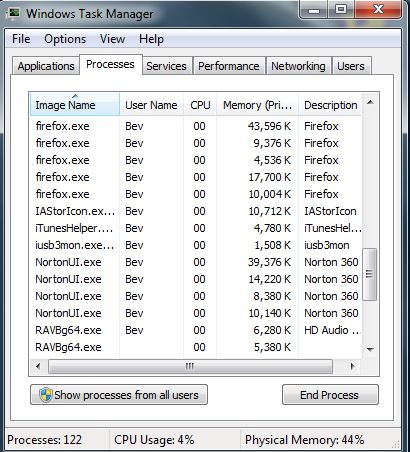The width and height of the screenshot is (410, 452).
Task: Click the vertical scrollbar thumb
Action: (370, 274)
